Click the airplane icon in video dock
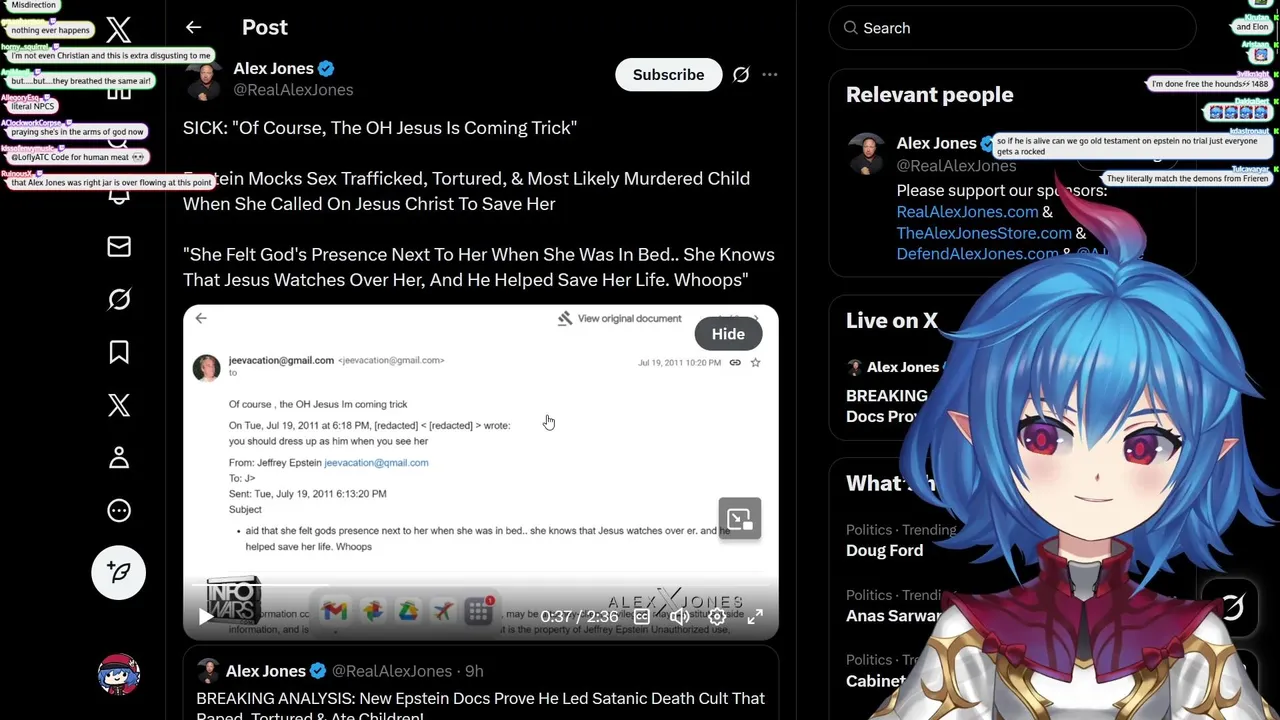 443,610
